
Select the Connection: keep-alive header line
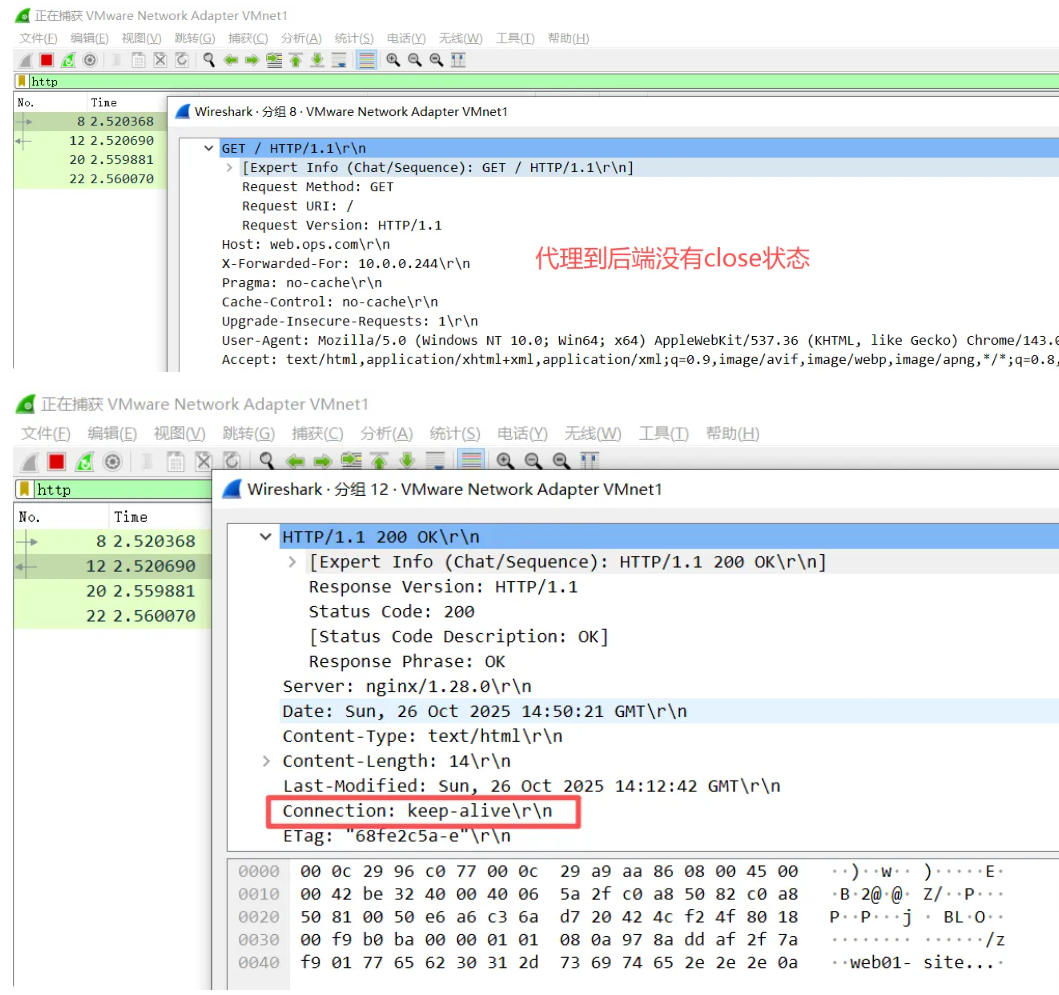[x=417, y=811]
